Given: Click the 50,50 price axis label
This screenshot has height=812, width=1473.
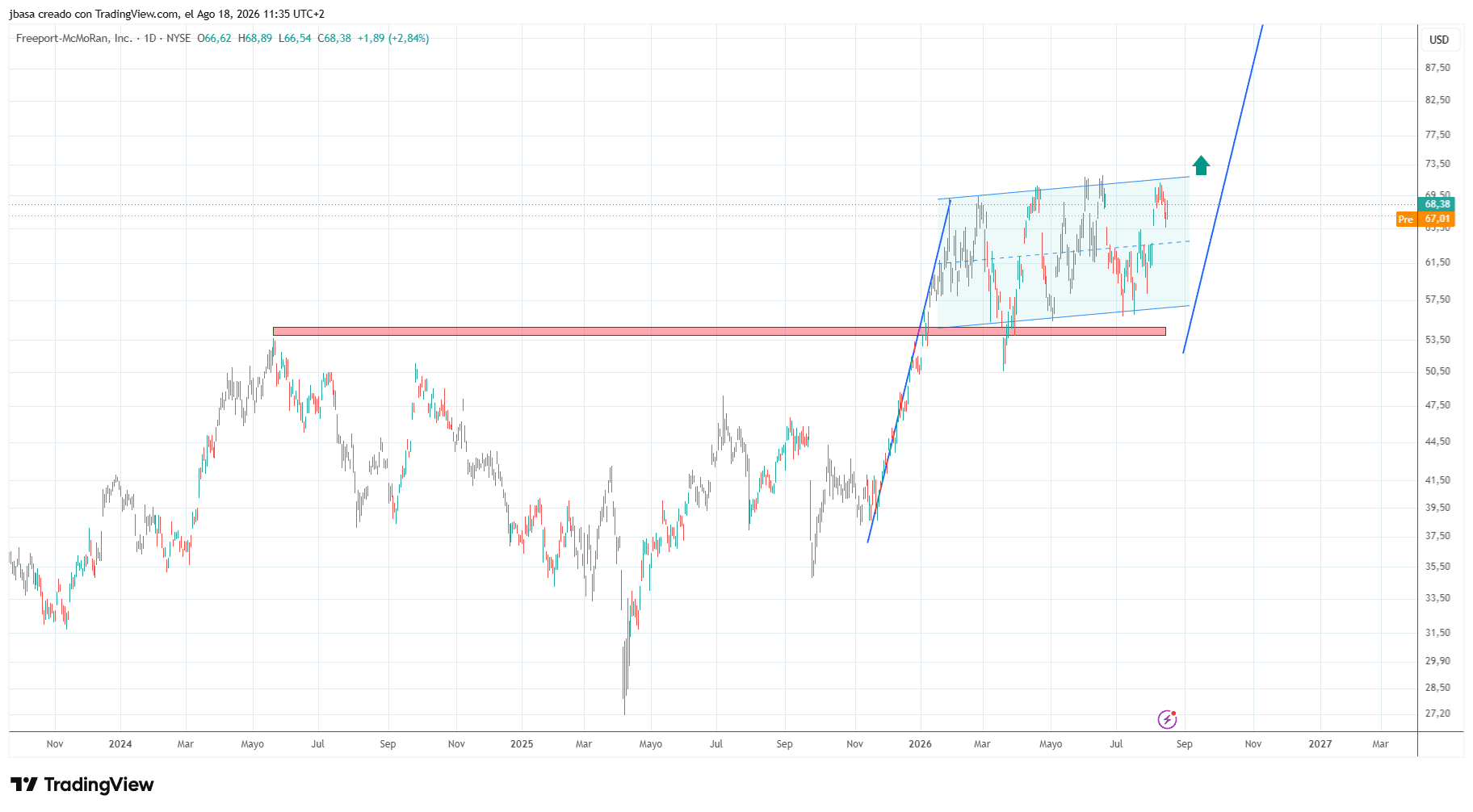Looking at the screenshot, I should pyautogui.click(x=1437, y=371).
